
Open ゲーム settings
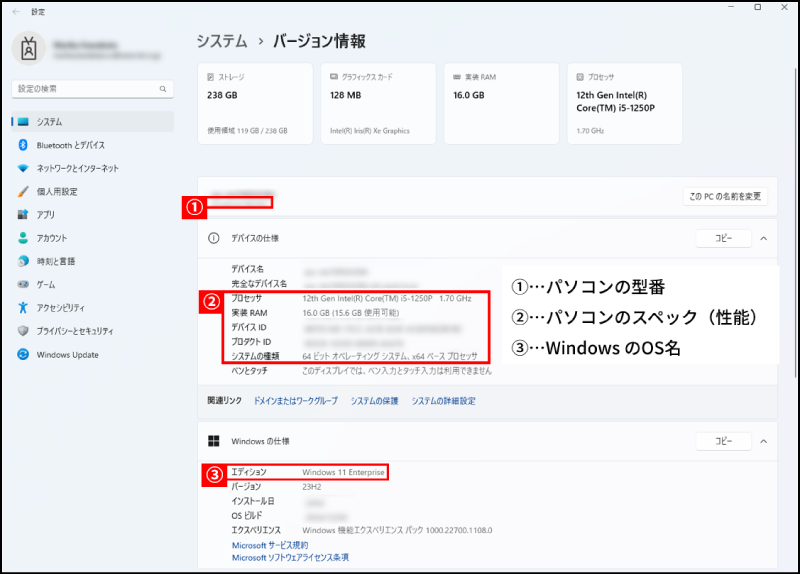pyautogui.click(x=93, y=284)
